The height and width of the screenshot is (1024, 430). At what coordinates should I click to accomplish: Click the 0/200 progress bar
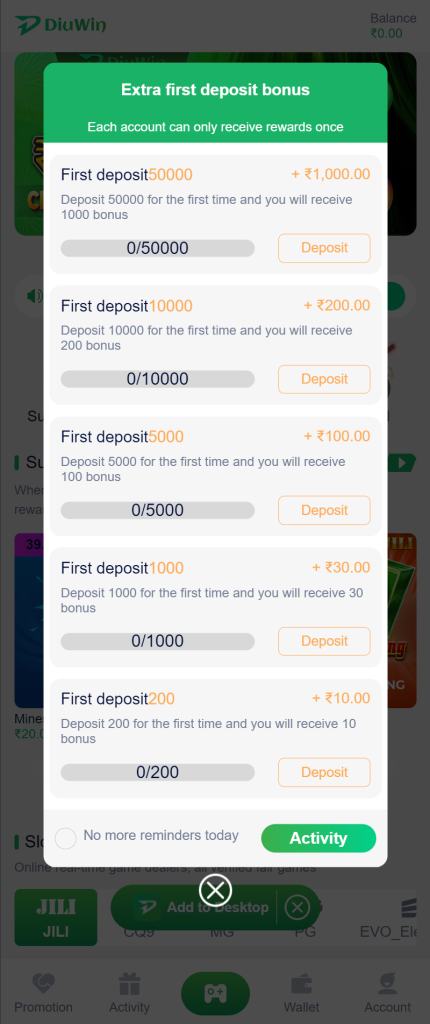coord(157,773)
